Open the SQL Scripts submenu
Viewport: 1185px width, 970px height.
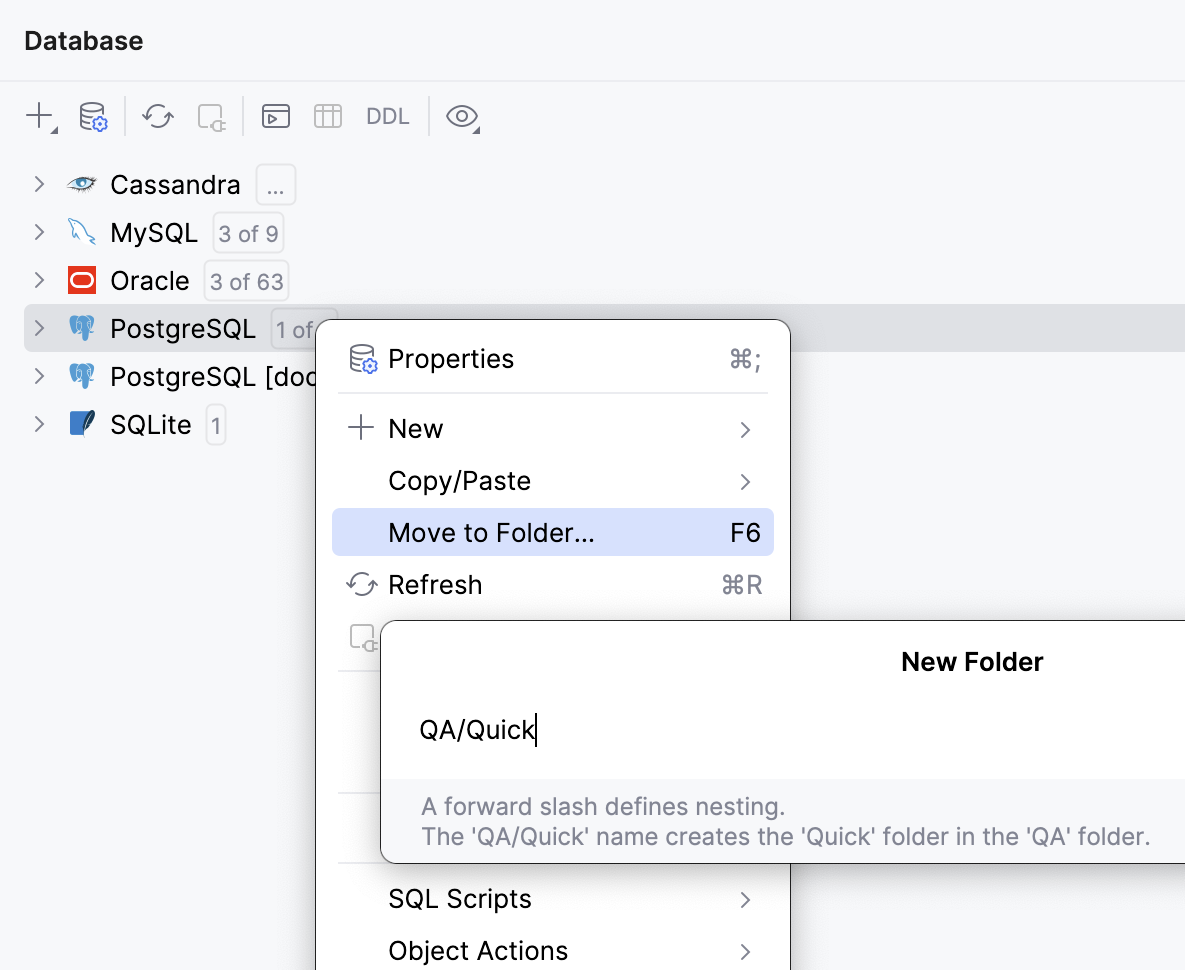(x=459, y=898)
